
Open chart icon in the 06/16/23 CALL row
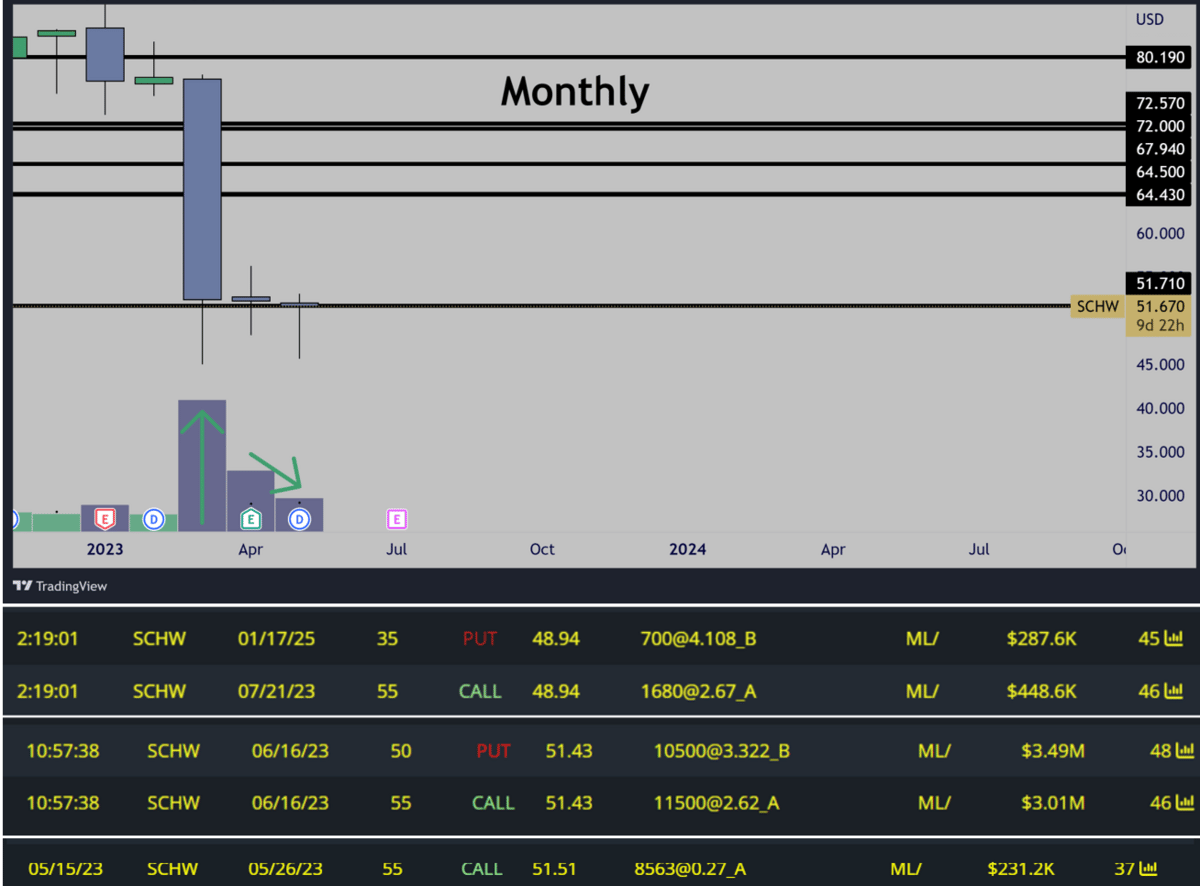(1185, 803)
